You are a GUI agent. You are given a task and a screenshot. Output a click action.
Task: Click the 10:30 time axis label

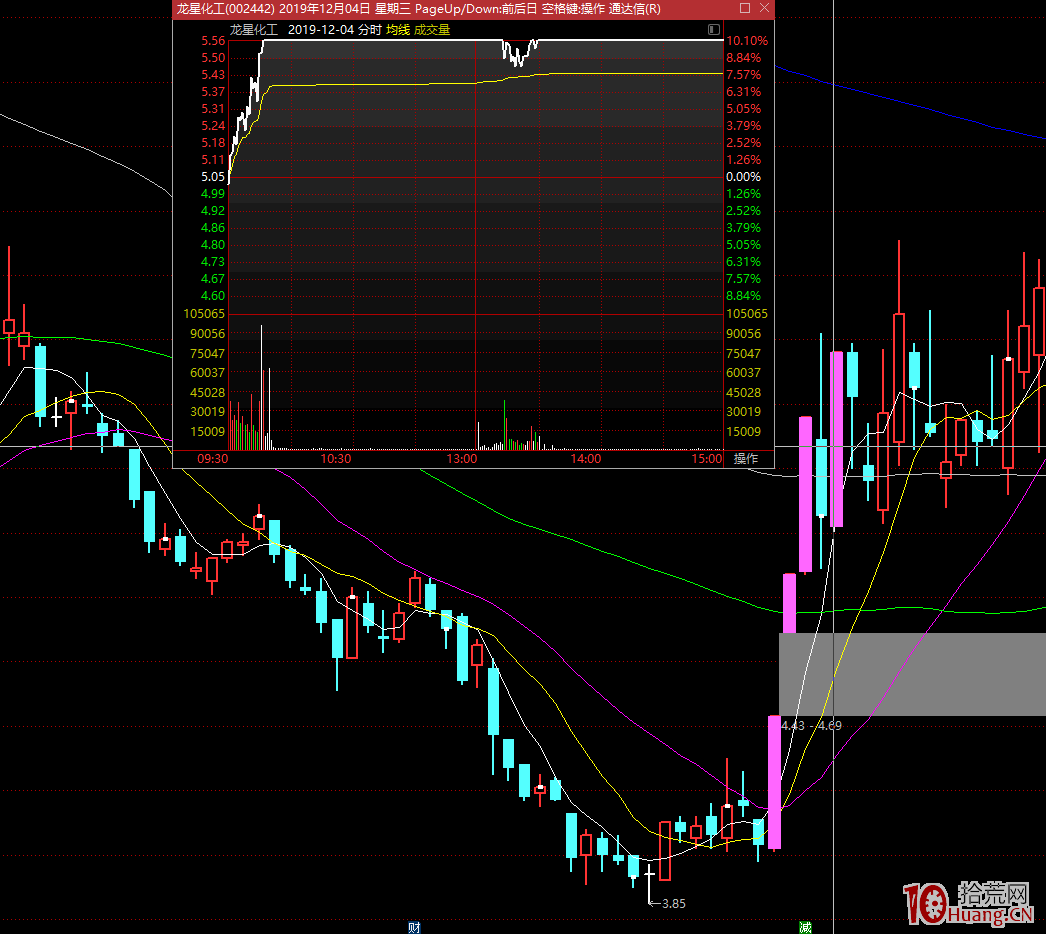click(x=336, y=458)
